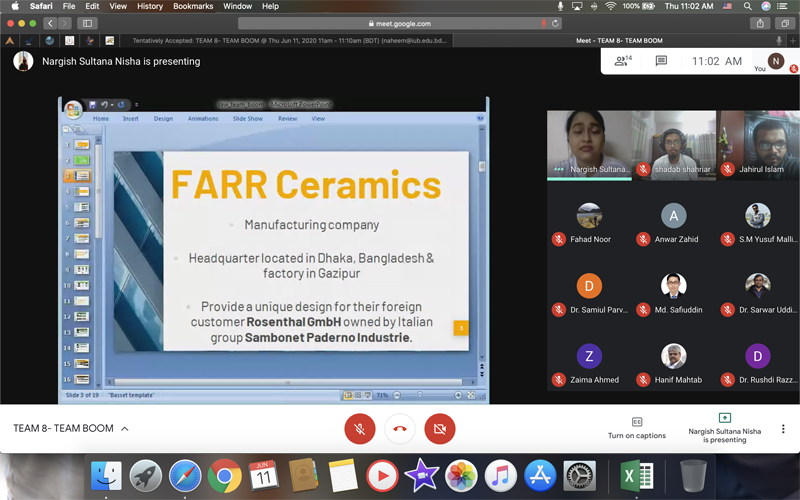Turn on captions
Image resolution: width=800 pixels, height=500 pixels.
[637, 428]
